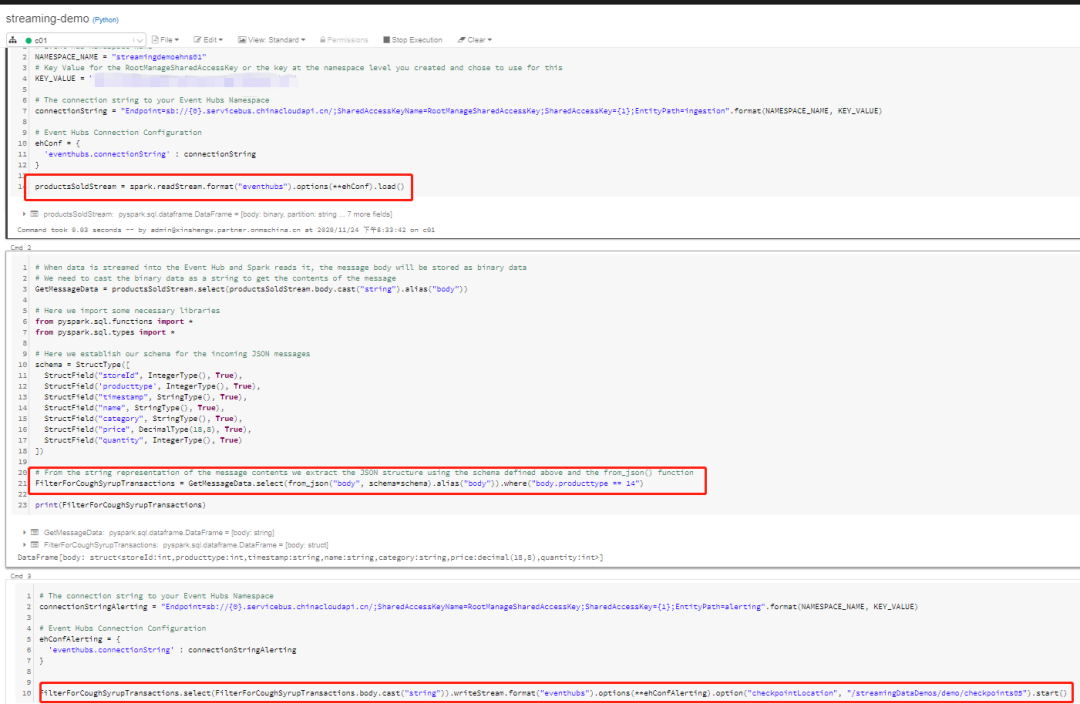Click the ehConf = { line
The width and height of the screenshot is (1080, 704).
57,143
